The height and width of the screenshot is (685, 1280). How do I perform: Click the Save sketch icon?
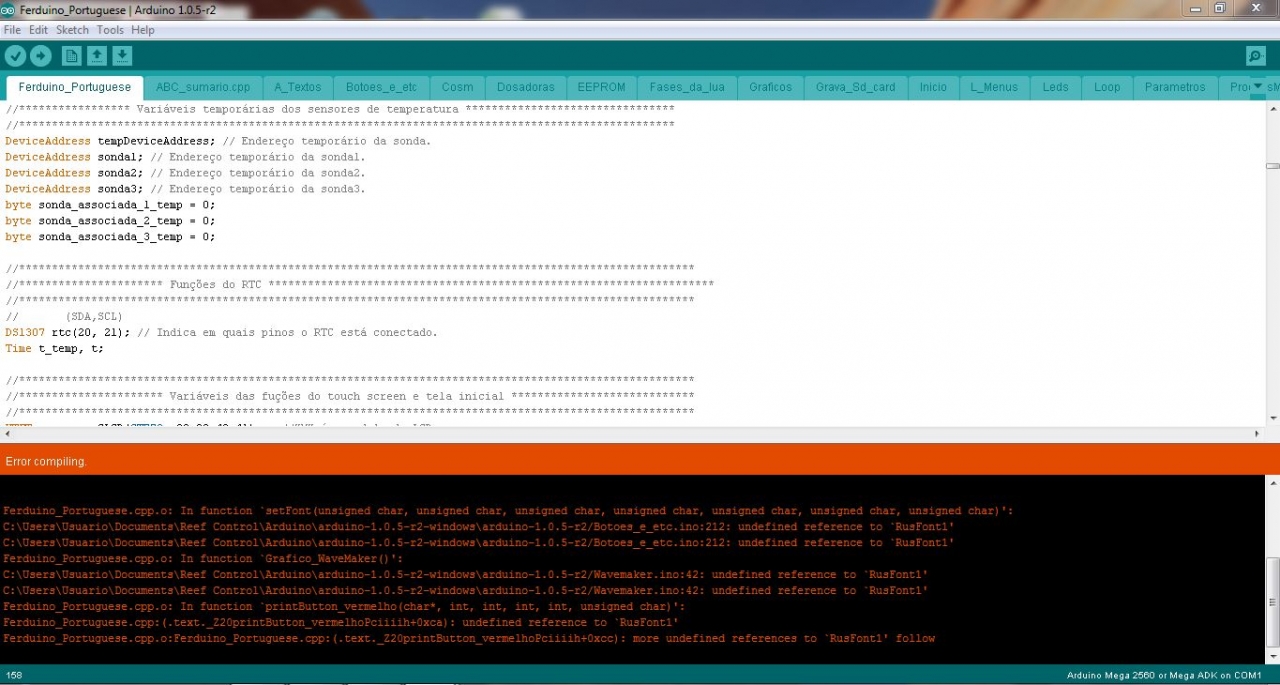pos(122,56)
